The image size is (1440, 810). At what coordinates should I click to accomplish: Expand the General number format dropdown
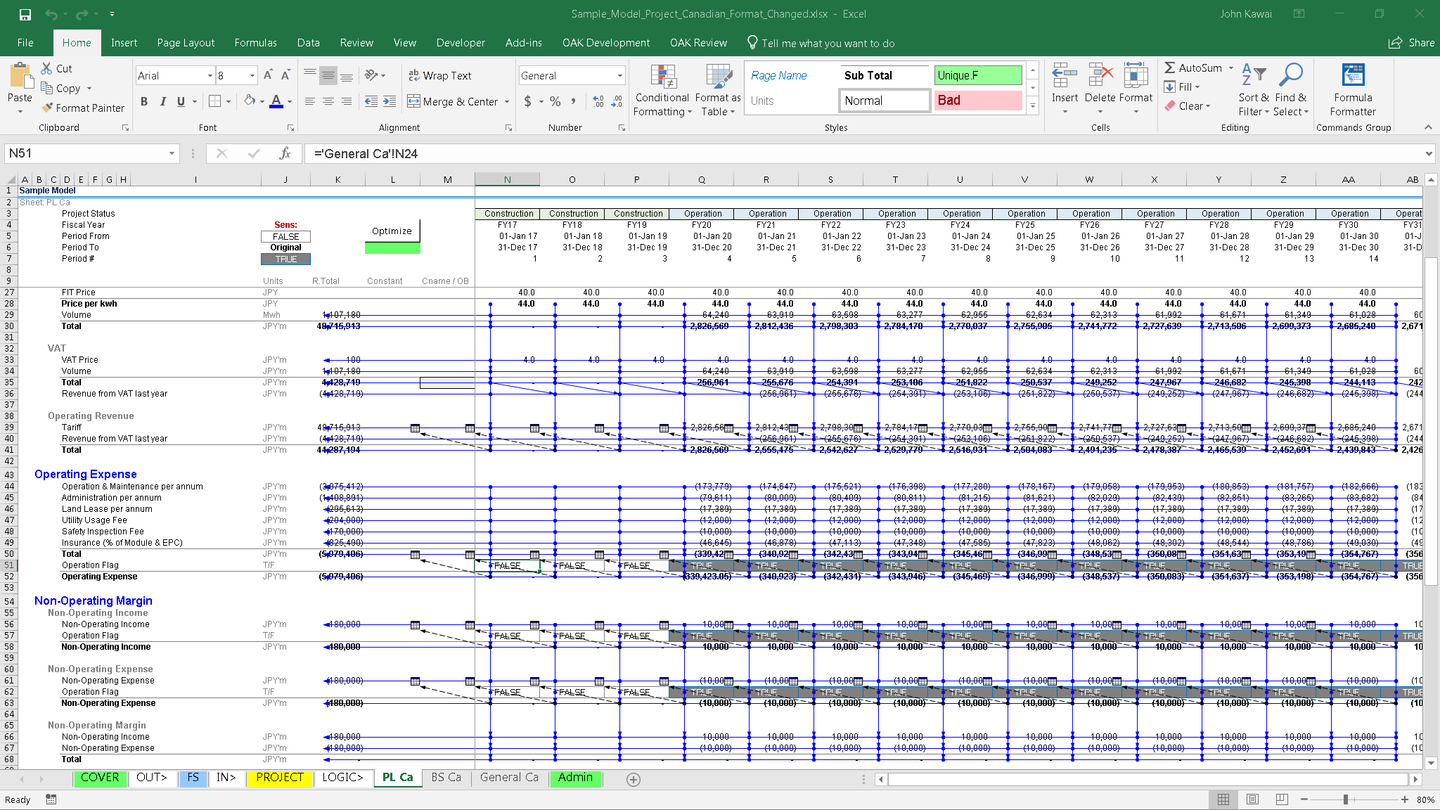(x=620, y=76)
